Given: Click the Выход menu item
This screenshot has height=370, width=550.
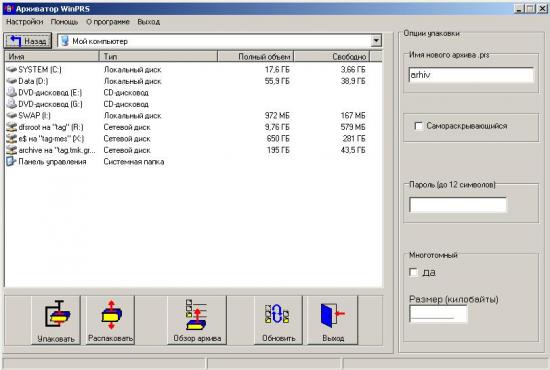Looking at the screenshot, I should [149, 22].
